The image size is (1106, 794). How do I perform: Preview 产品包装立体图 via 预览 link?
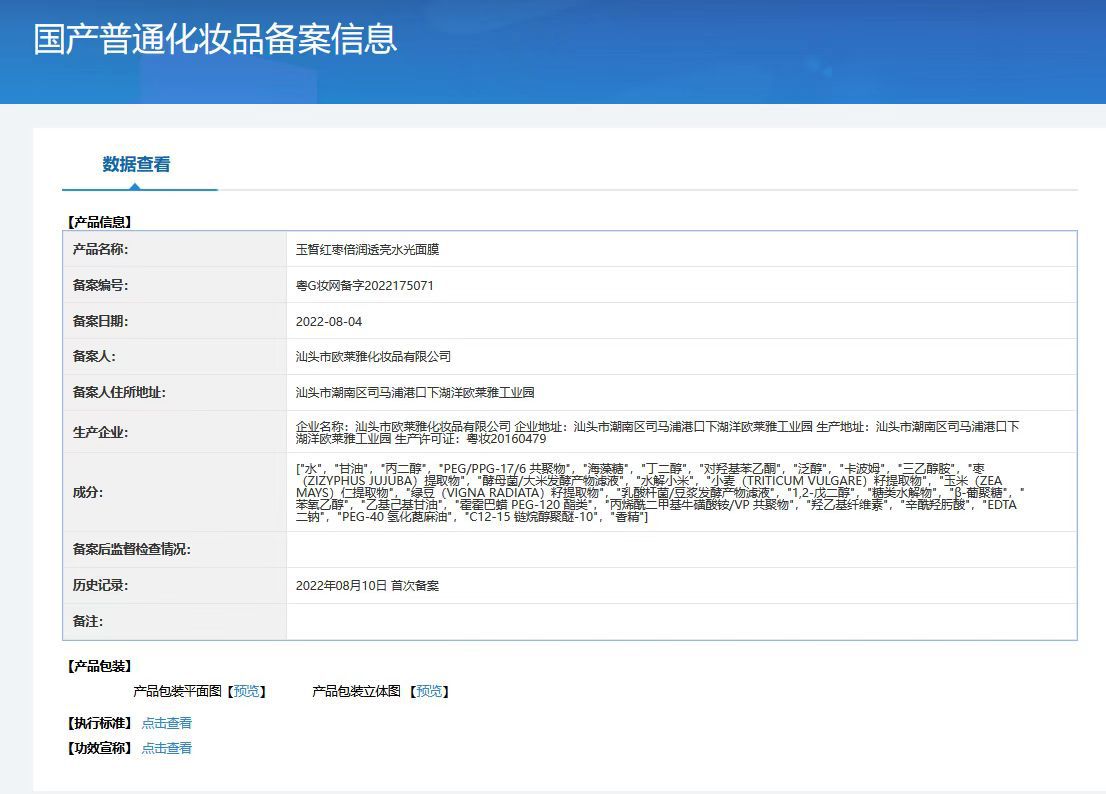[429, 691]
